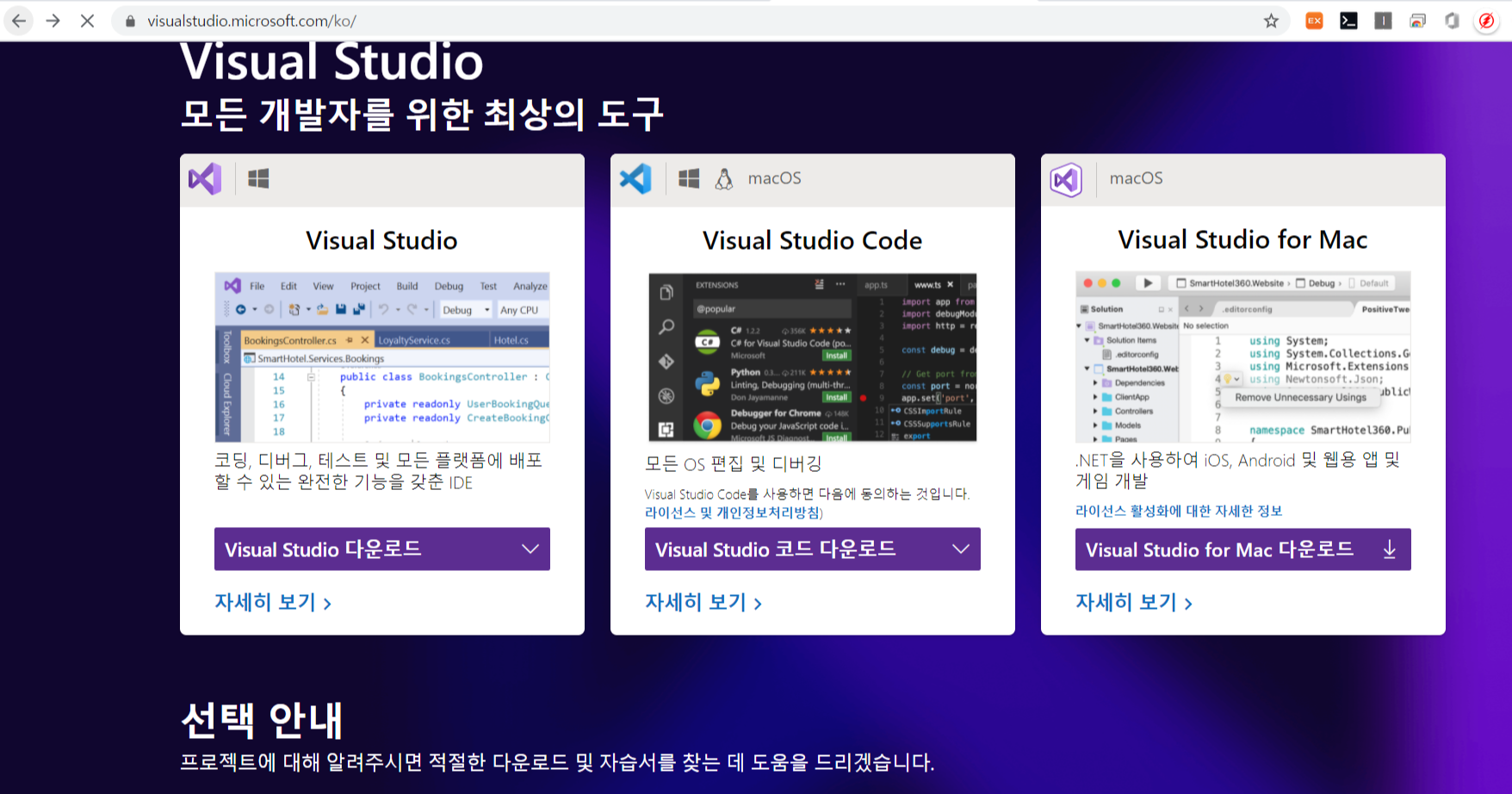This screenshot has height=794, width=1512.
Task: Click the padlock site security icon
Action: pyautogui.click(x=130, y=21)
